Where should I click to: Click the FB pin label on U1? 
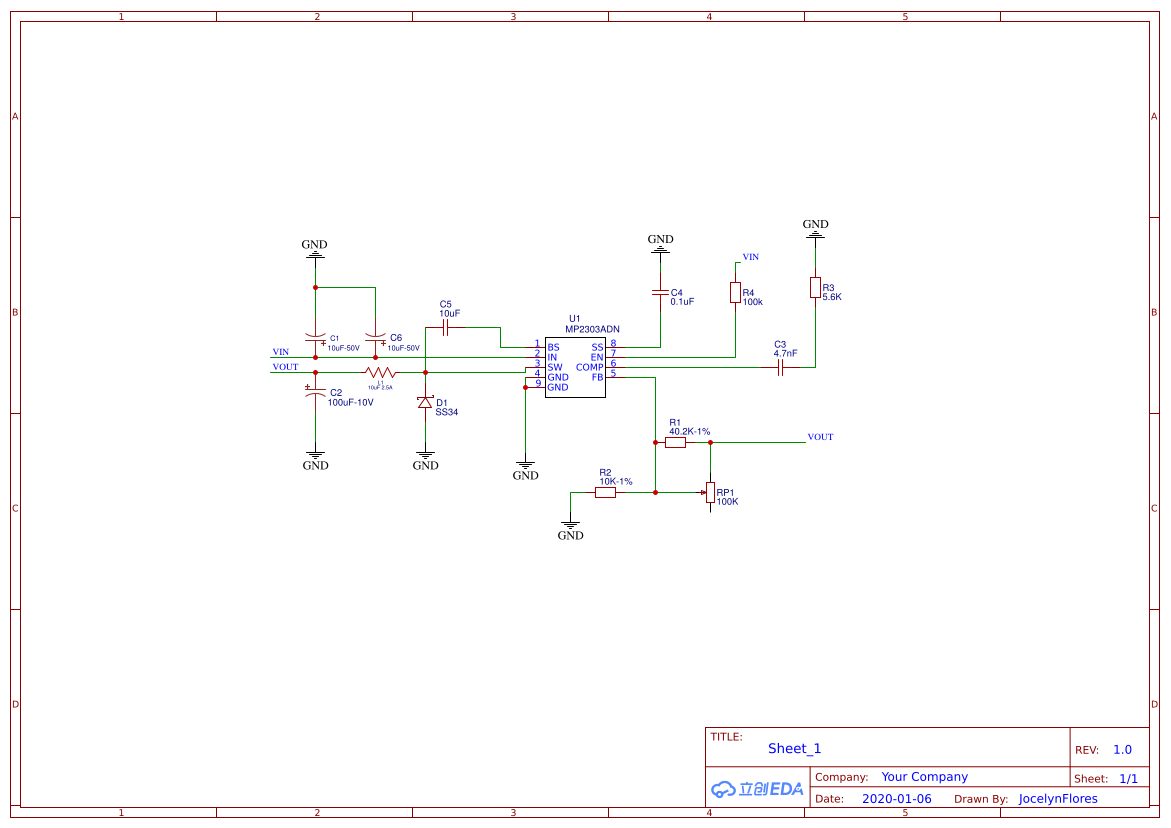597,377
